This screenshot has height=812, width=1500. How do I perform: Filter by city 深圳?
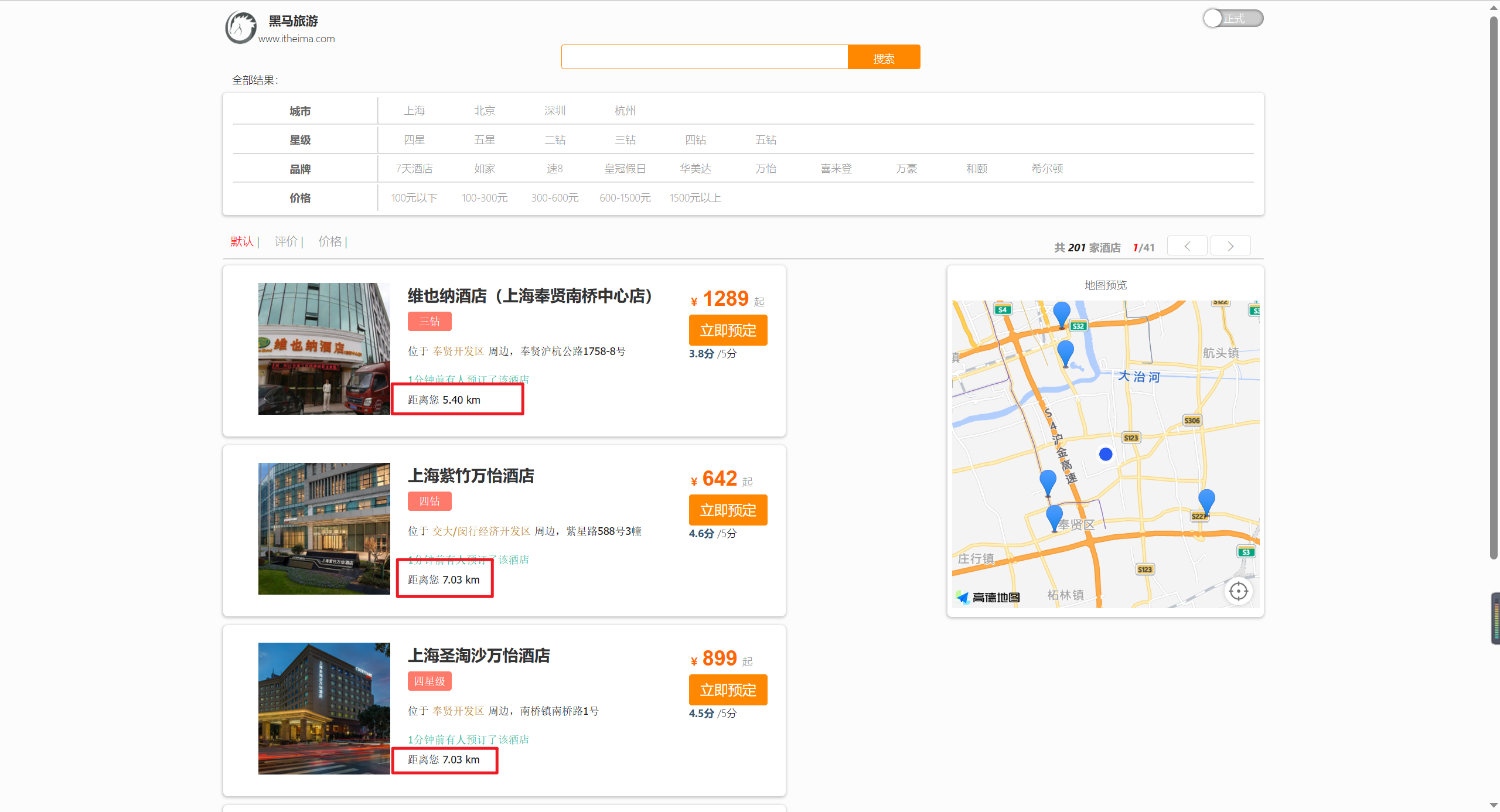coord(555,110)
